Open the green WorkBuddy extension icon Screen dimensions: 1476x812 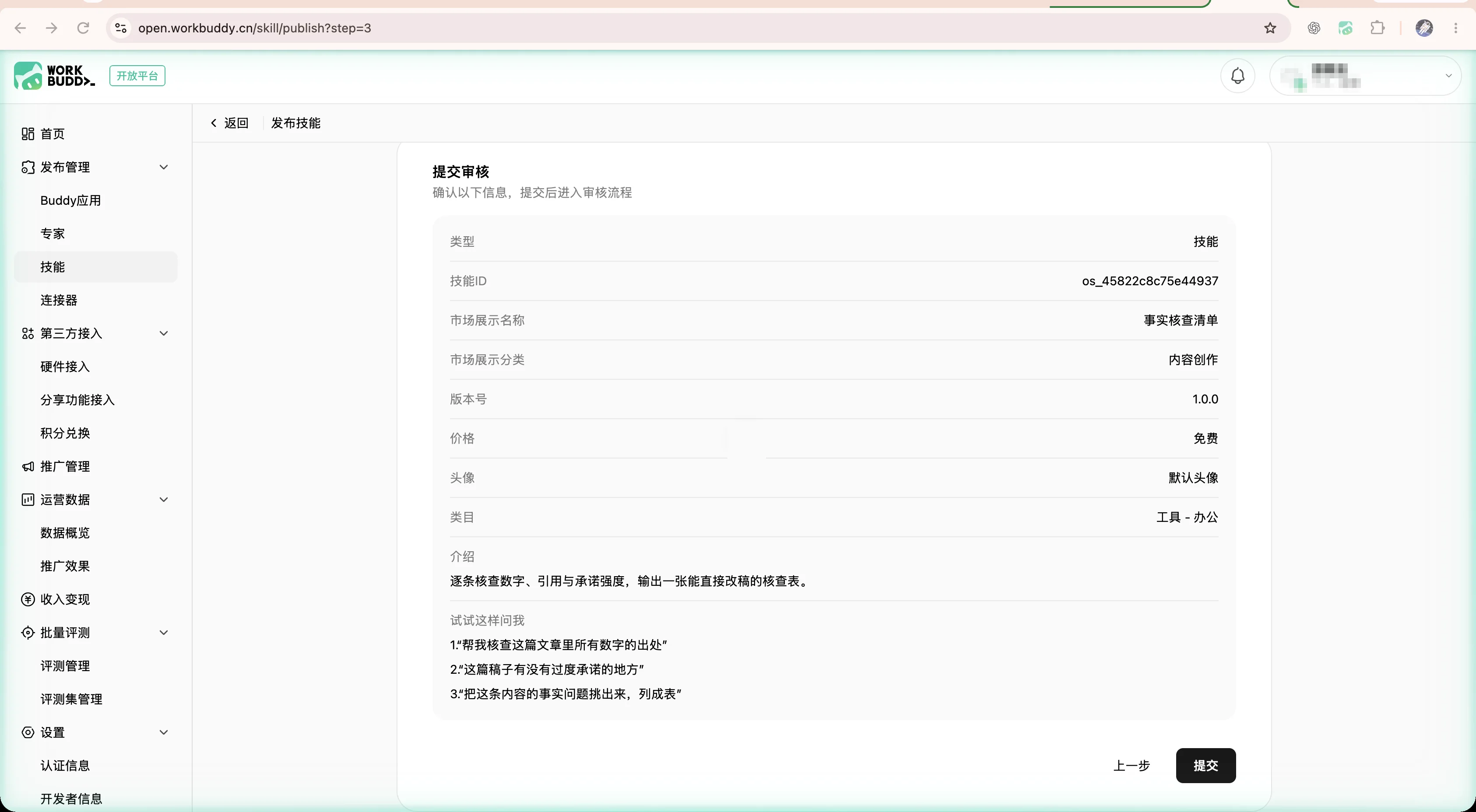(x=1346, y=28)
